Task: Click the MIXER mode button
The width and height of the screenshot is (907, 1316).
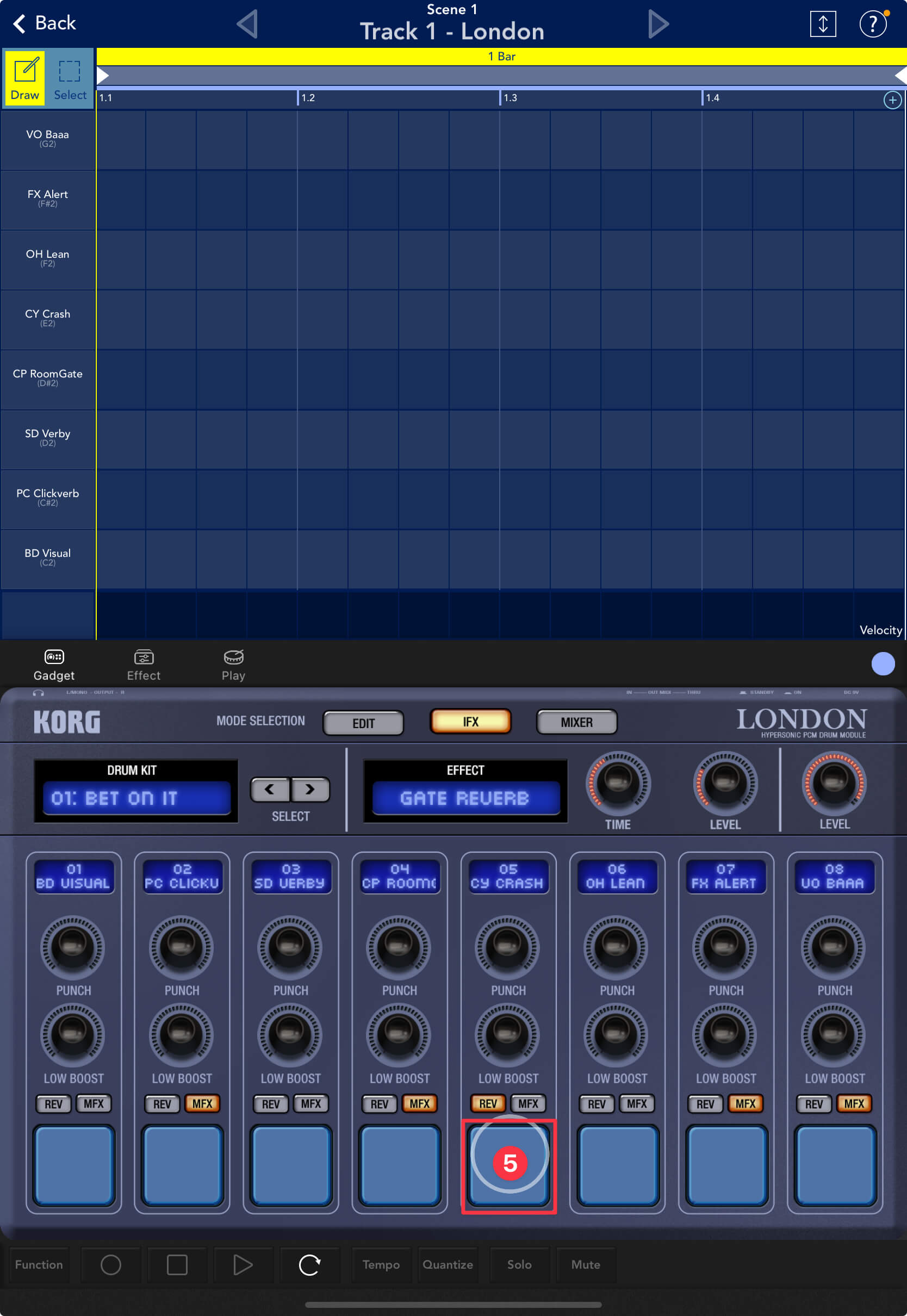Action: click(x=576, y=722)
